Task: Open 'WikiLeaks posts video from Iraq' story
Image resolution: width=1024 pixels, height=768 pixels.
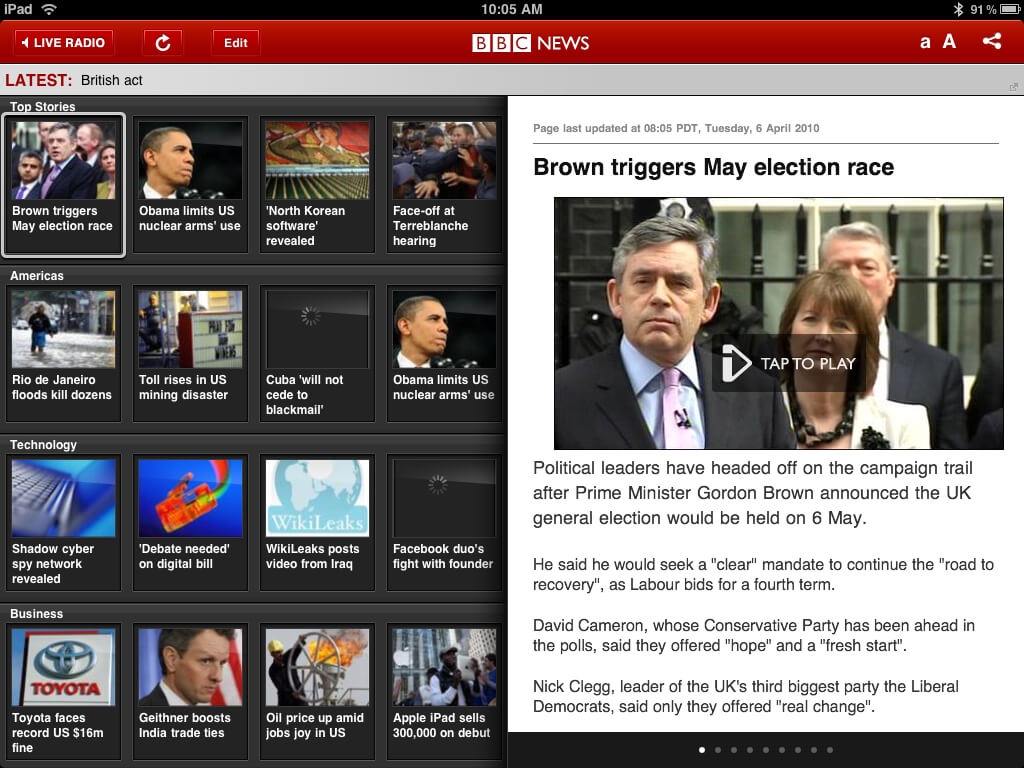Action: pyautogui.click(x=317, y=522)
